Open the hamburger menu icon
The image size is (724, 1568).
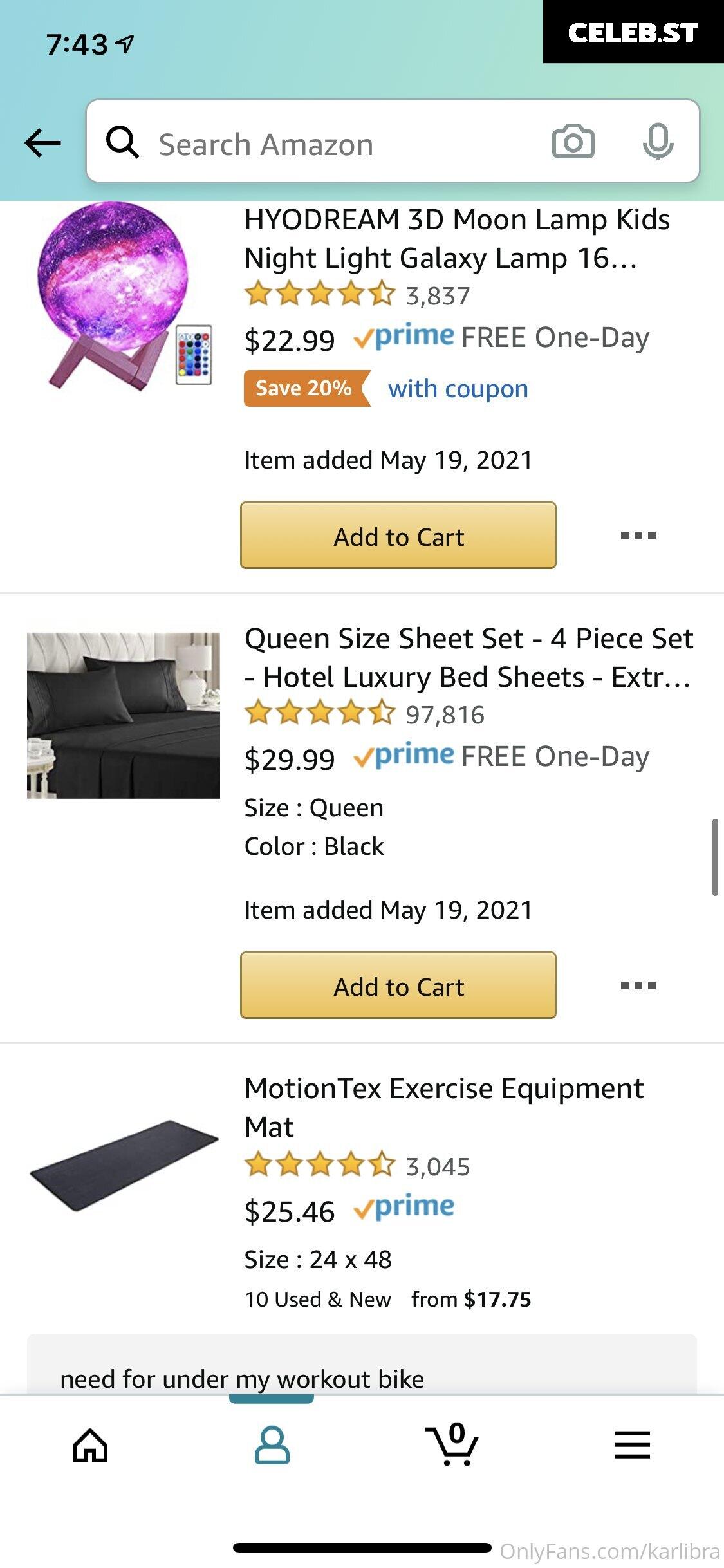point(633,1445)
